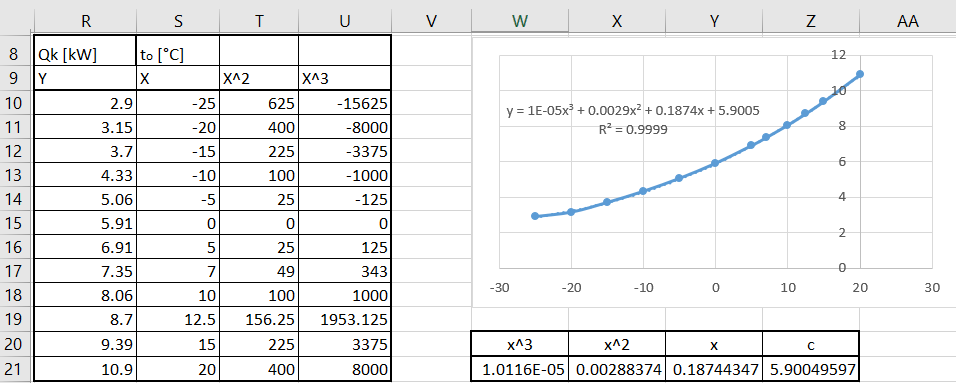The image size is (956, 383).
Task: Select column X header
Action: pos(616,21)
